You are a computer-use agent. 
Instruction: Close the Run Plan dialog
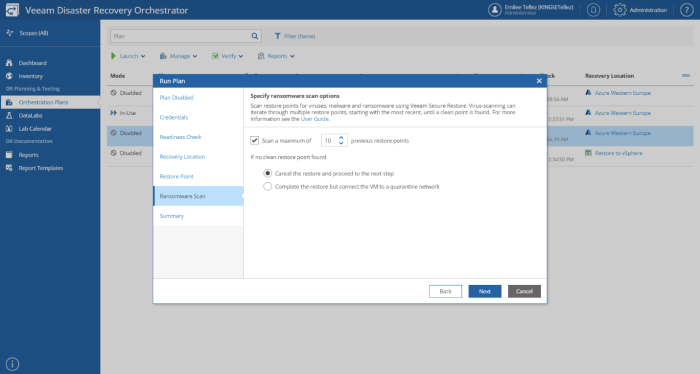point(539,81)
